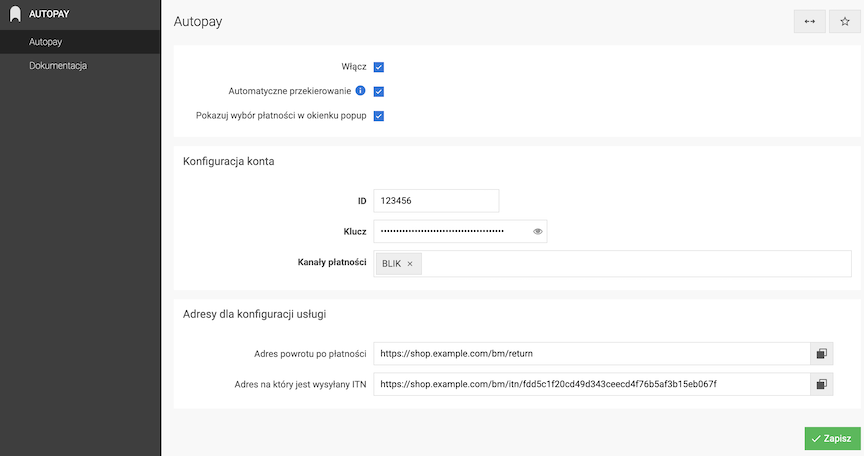
Task: Toggle Pokazuj wybór płatności w okienku popup
Action: point(379,116)
